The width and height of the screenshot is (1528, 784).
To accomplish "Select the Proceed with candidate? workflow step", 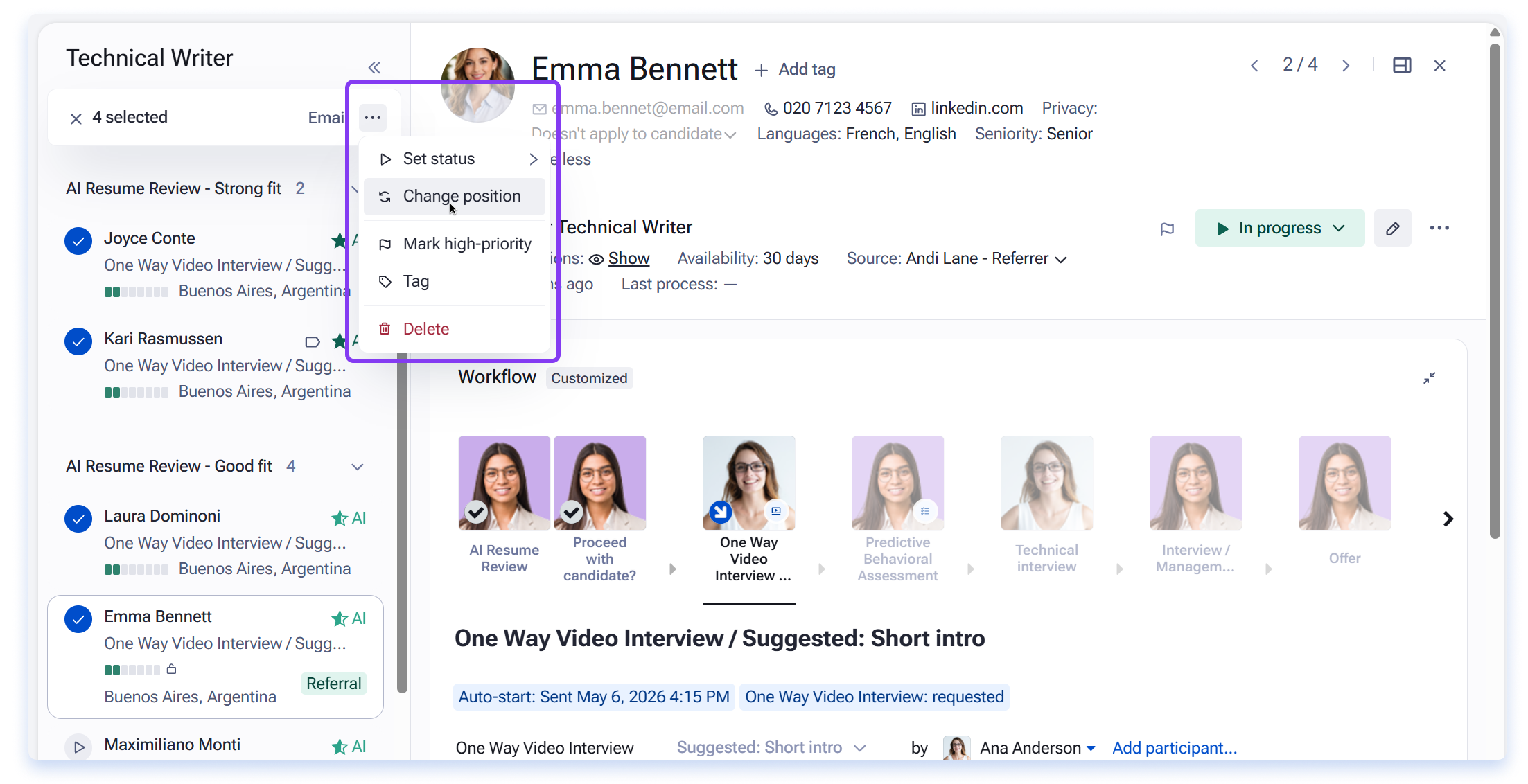I will [x=600, y=509].
